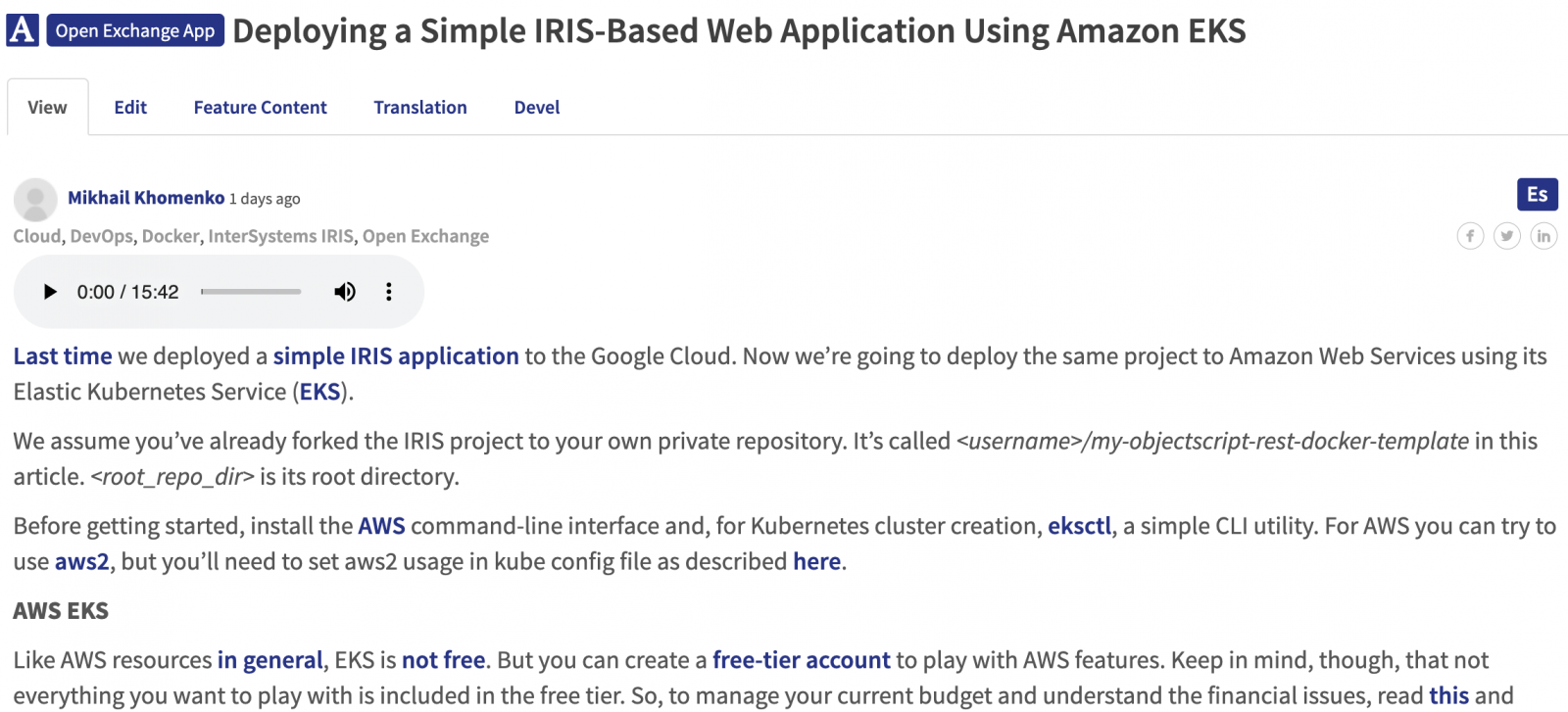
Task: Open the 'free-tier account' link
Action: (x=802, y=660)
